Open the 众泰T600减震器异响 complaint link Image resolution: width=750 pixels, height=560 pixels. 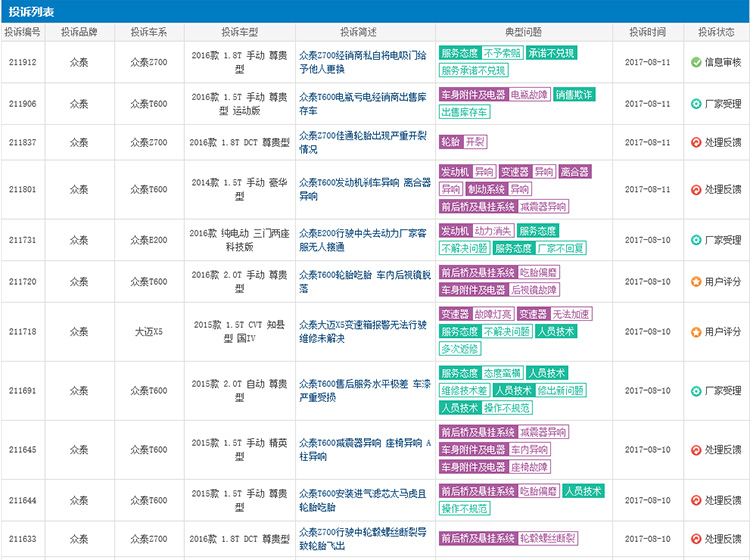pyautogui.click(x=364, y=449)
